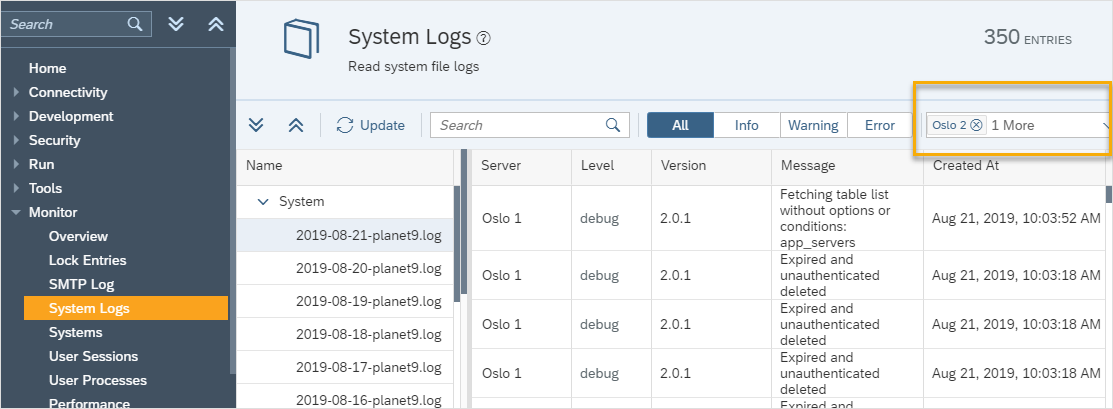Filter logs by Warning level
This screenshot has height=409, width=1113.
click(x=813, y=125)
